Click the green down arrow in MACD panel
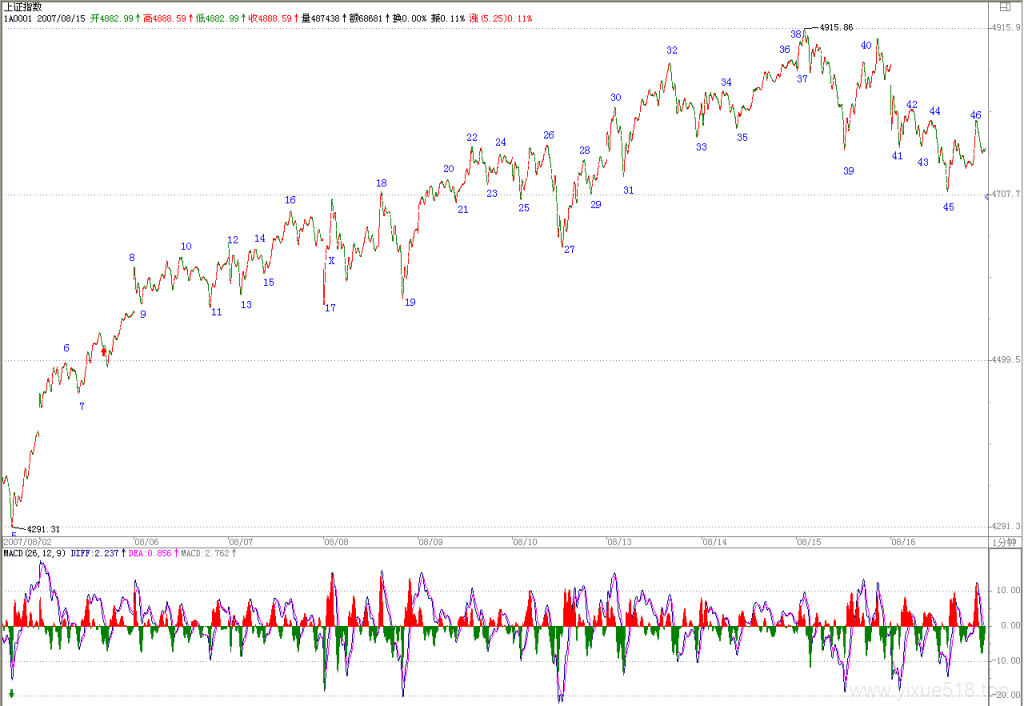Screen dimensions: 1024x706 point(11,694)
